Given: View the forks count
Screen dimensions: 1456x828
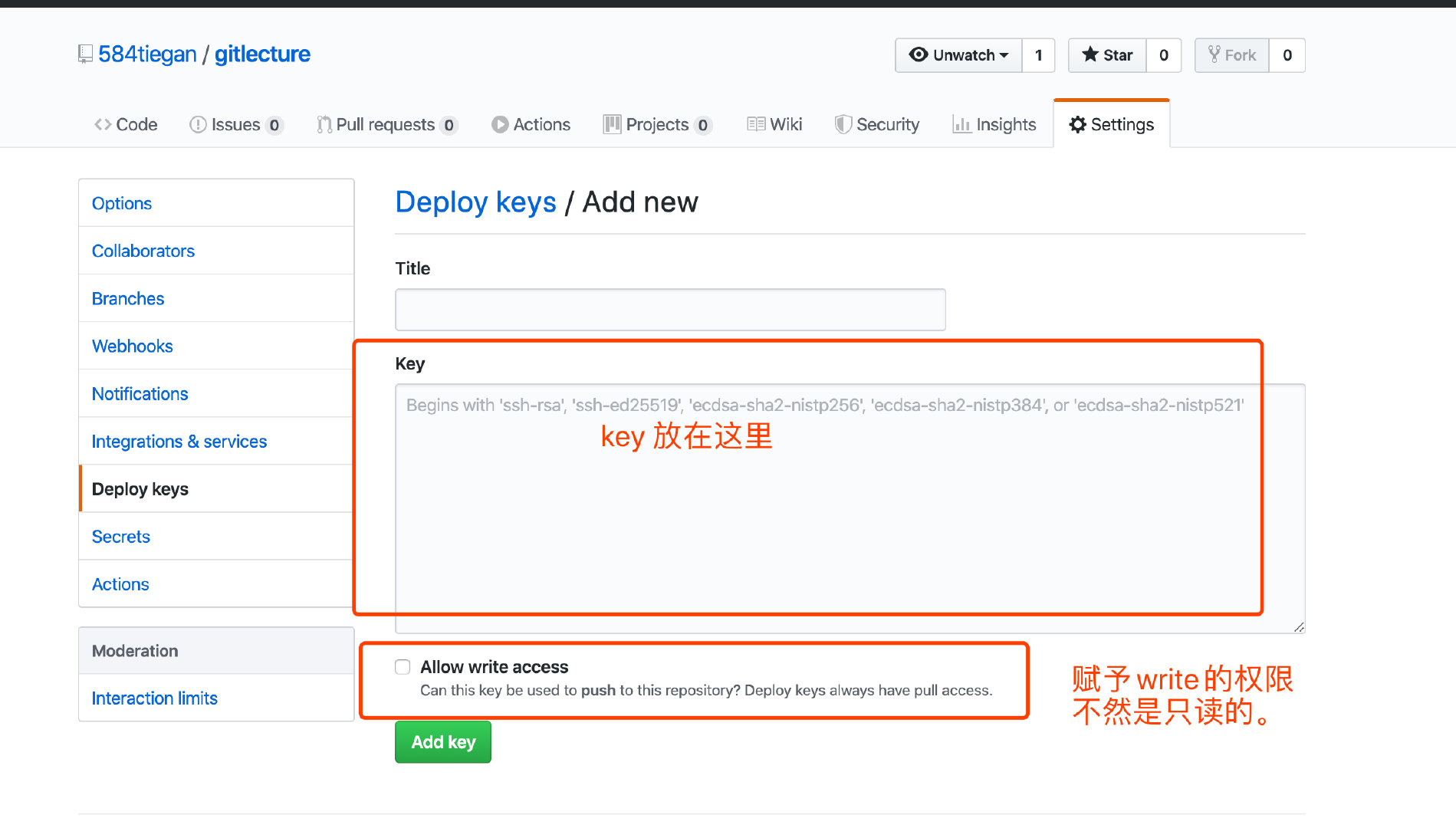Looking at the screenshot, I should [x=1287, y=55].
